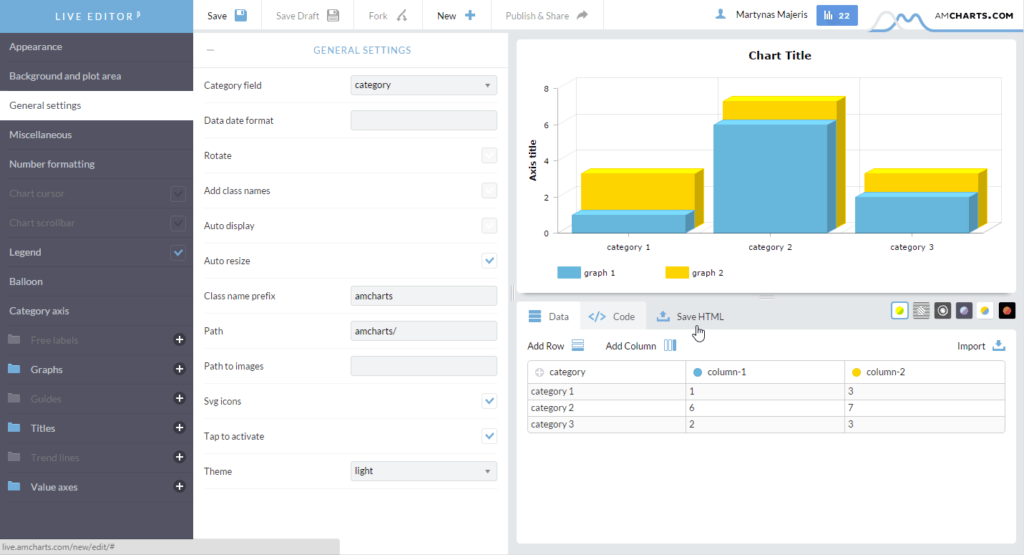The width and height of the screenshot is (1024, 555).
Task: Click the plus icon beside Trend lines
Action: point(180,457)
